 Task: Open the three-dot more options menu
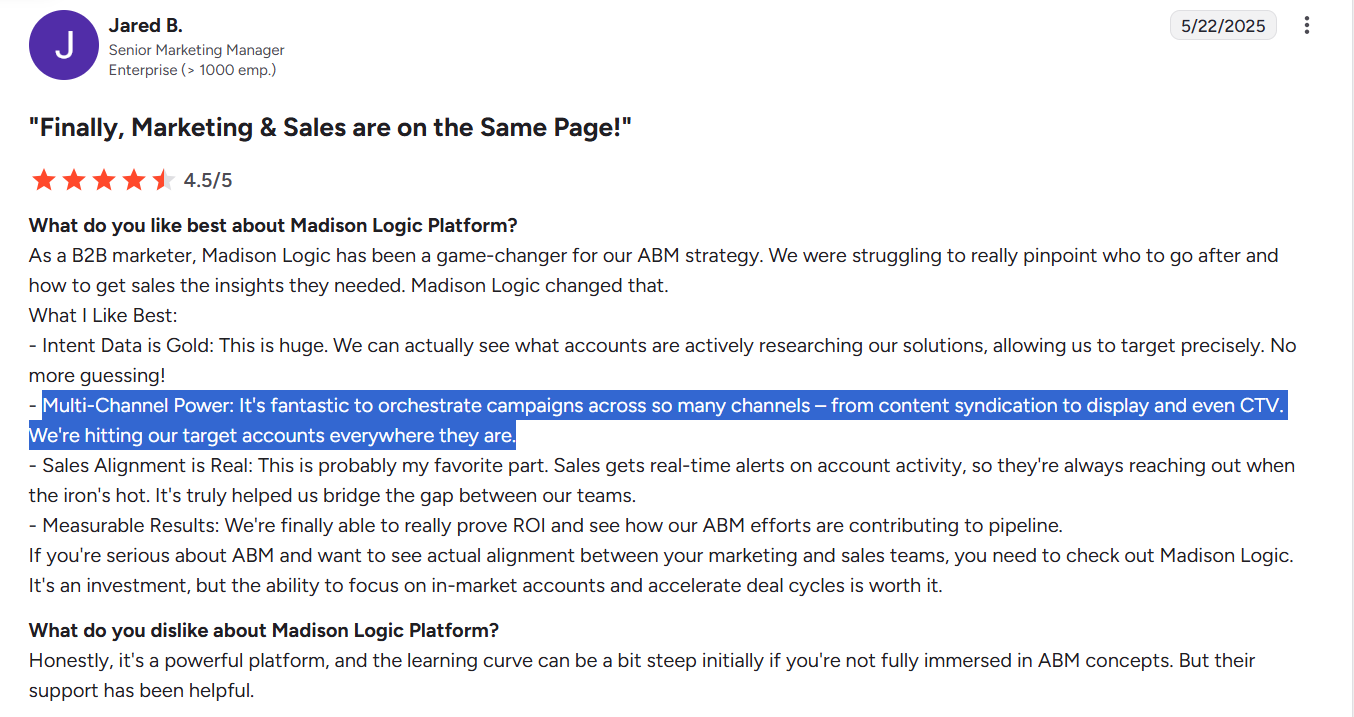1306,26
